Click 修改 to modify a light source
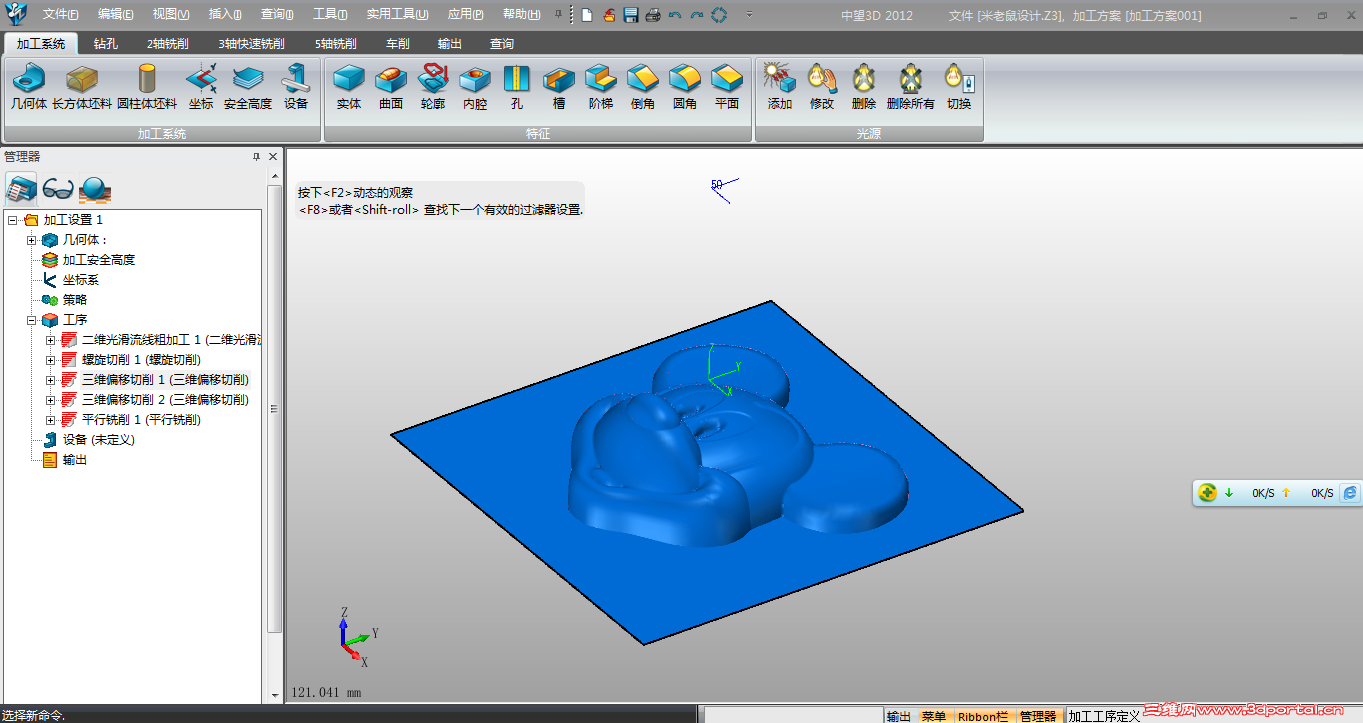This screenshot has width=1363, height=723. (x=822, y=87)
